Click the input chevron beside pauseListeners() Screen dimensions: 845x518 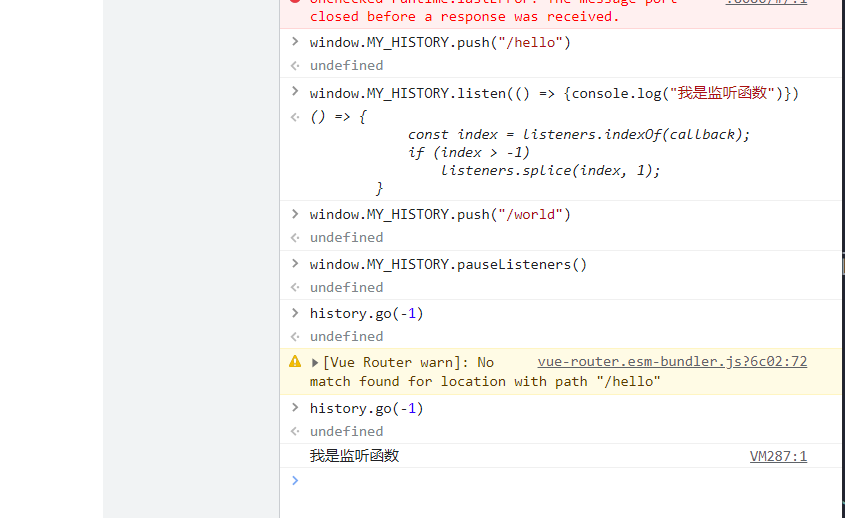click(x=294, y=264)
